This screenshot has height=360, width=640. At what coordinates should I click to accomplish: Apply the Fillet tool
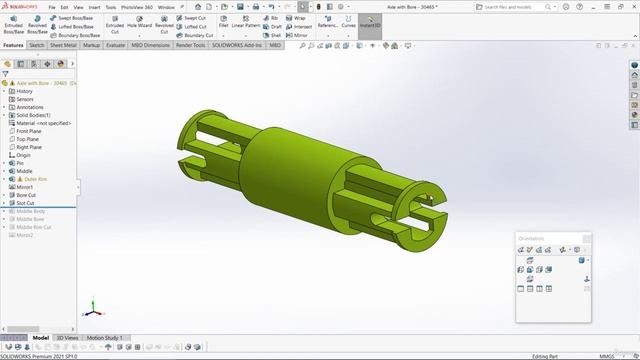[223, 22]
